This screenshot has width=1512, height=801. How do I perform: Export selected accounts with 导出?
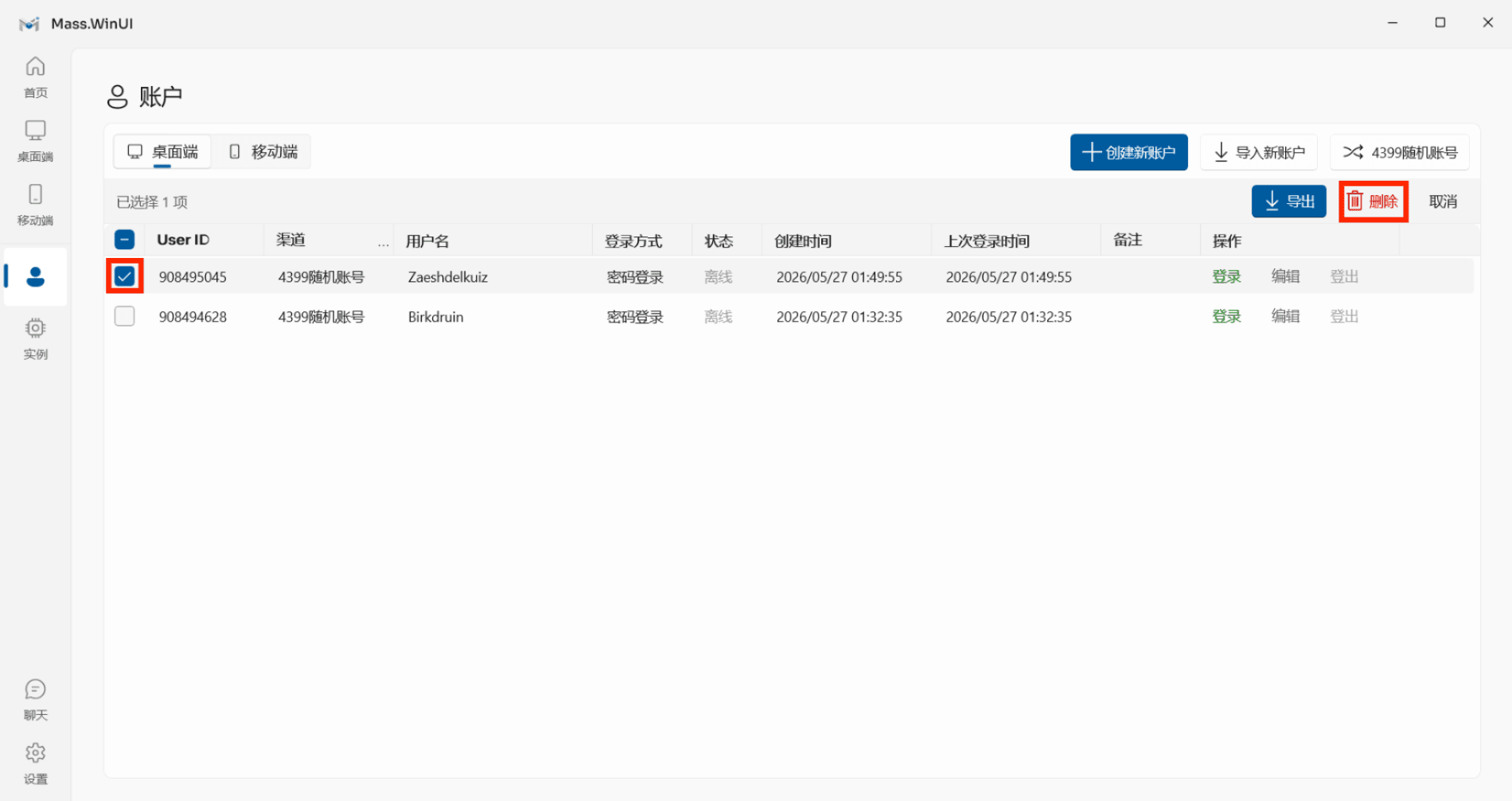(x=1289, y=201)
